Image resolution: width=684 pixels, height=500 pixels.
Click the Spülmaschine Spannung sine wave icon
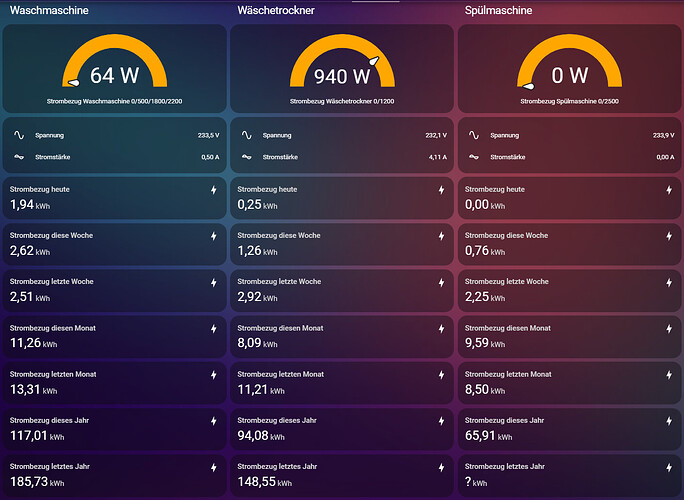click(474, 135)
